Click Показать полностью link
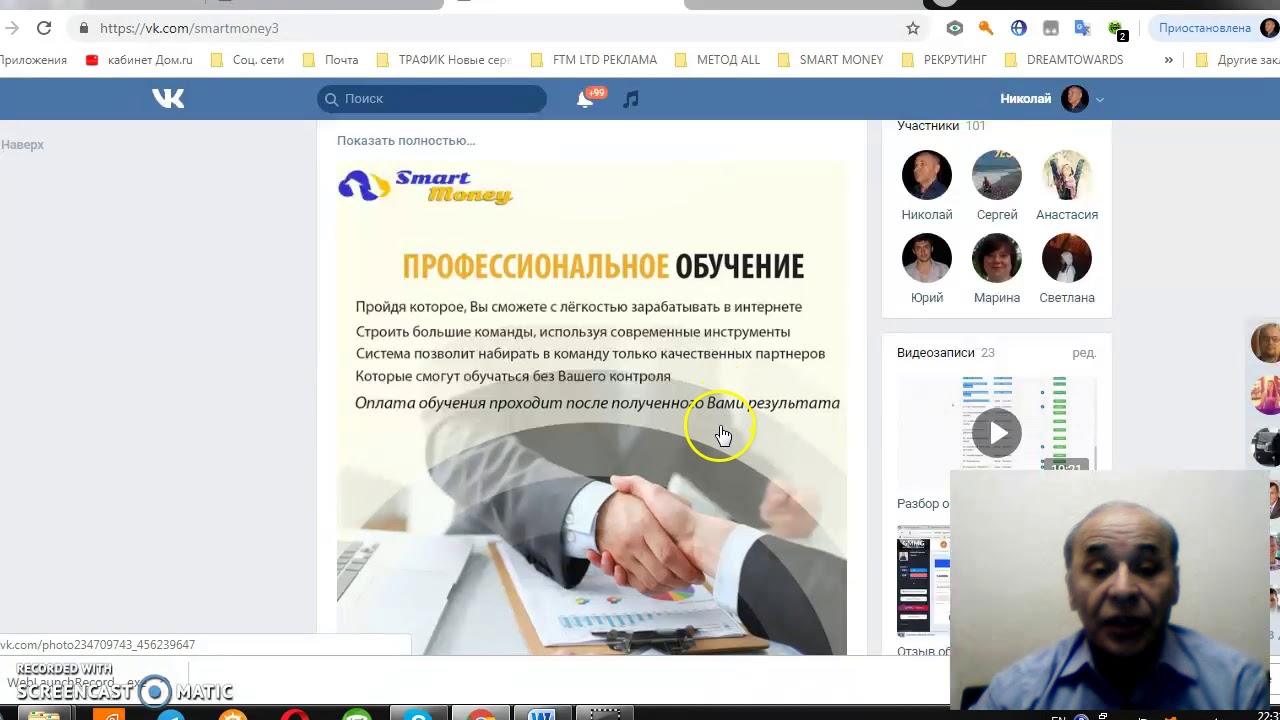The height and width of the screenshot is (720, 1280). 406,141
